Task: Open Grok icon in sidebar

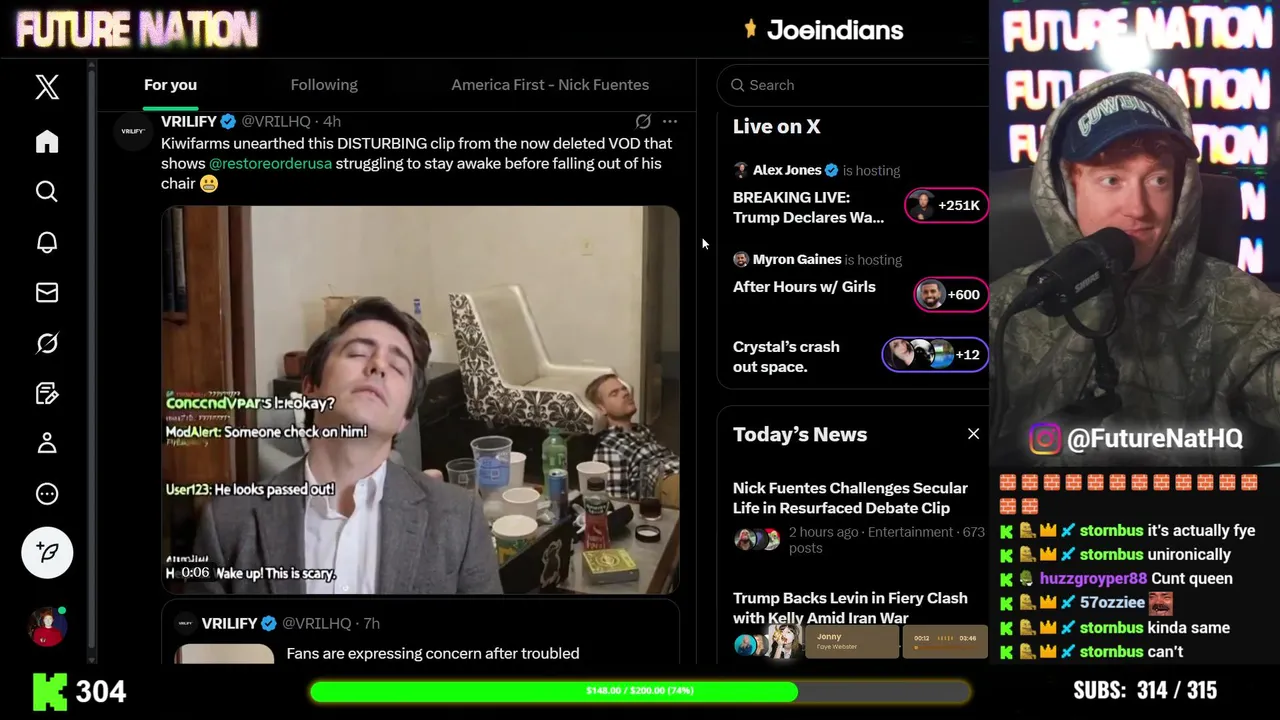Action: [47, 343]
